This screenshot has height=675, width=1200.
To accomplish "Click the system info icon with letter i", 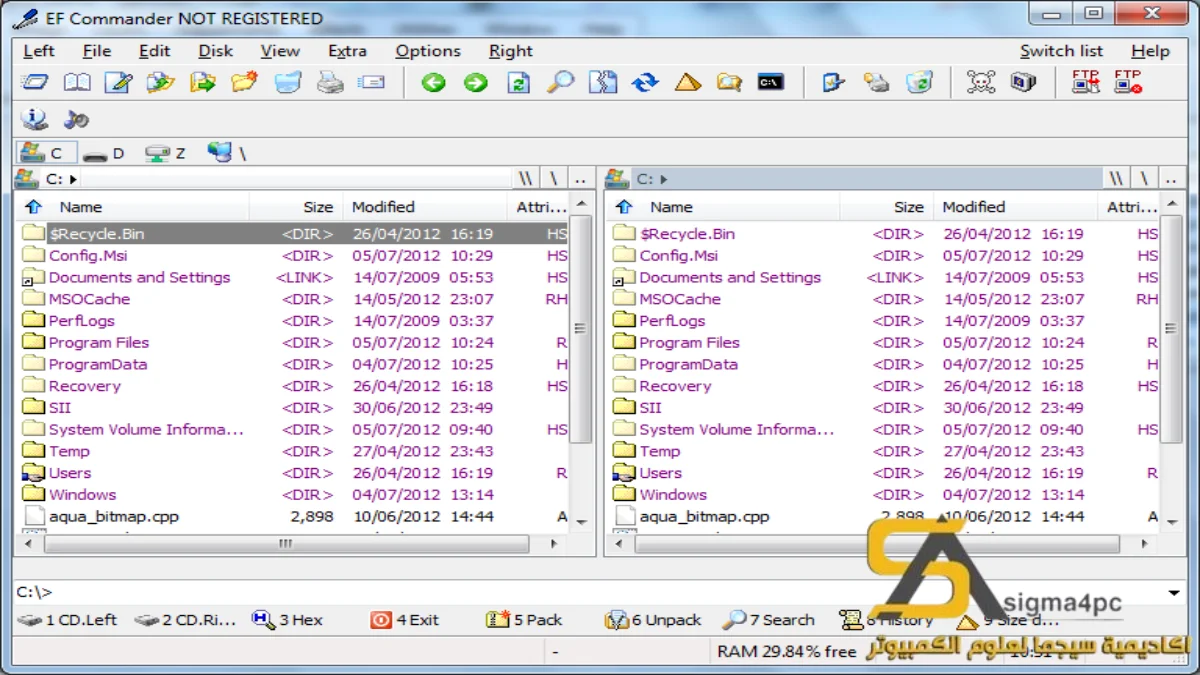I will click(x=35, y=119).
